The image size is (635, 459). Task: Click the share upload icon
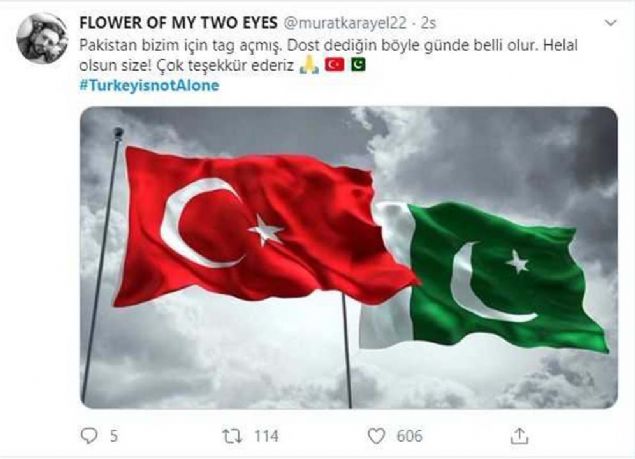pos(520,436)
